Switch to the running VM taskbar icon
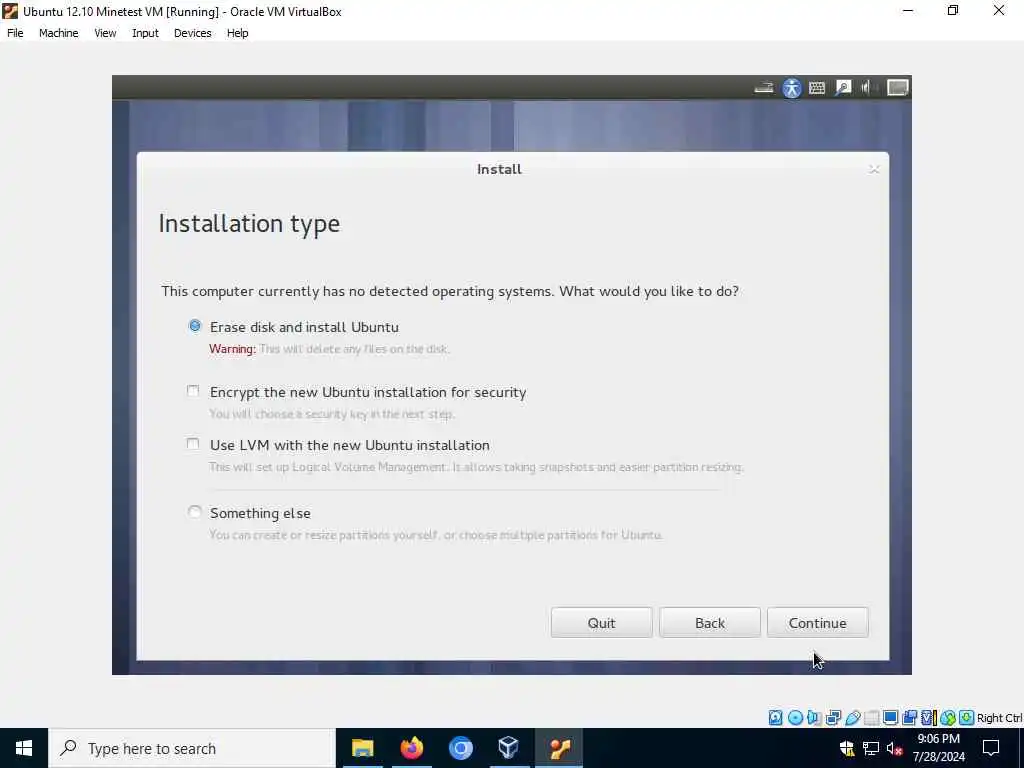 coord(559,748)
